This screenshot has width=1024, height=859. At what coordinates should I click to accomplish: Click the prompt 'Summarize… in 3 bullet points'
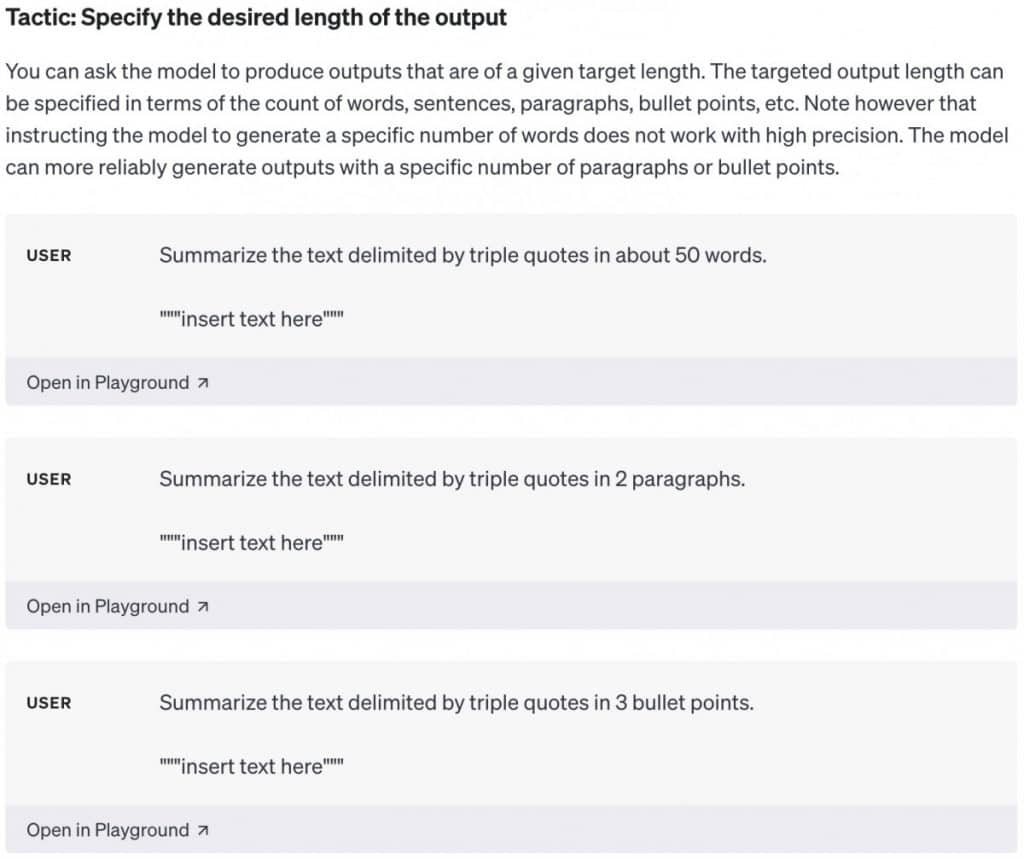[x=456, y=702]
